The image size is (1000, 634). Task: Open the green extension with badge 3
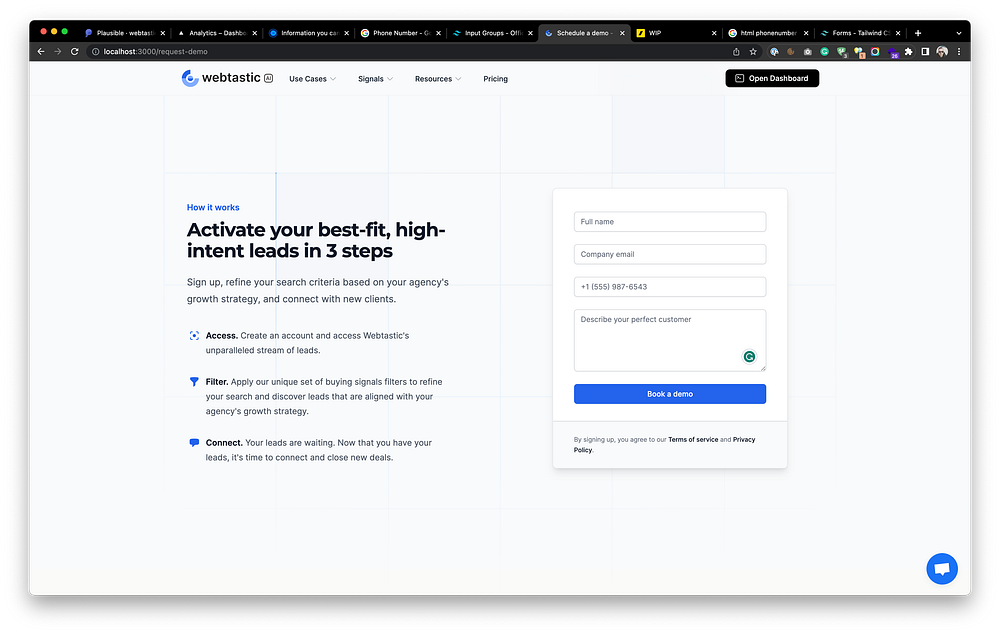click(x=842, y=52)
